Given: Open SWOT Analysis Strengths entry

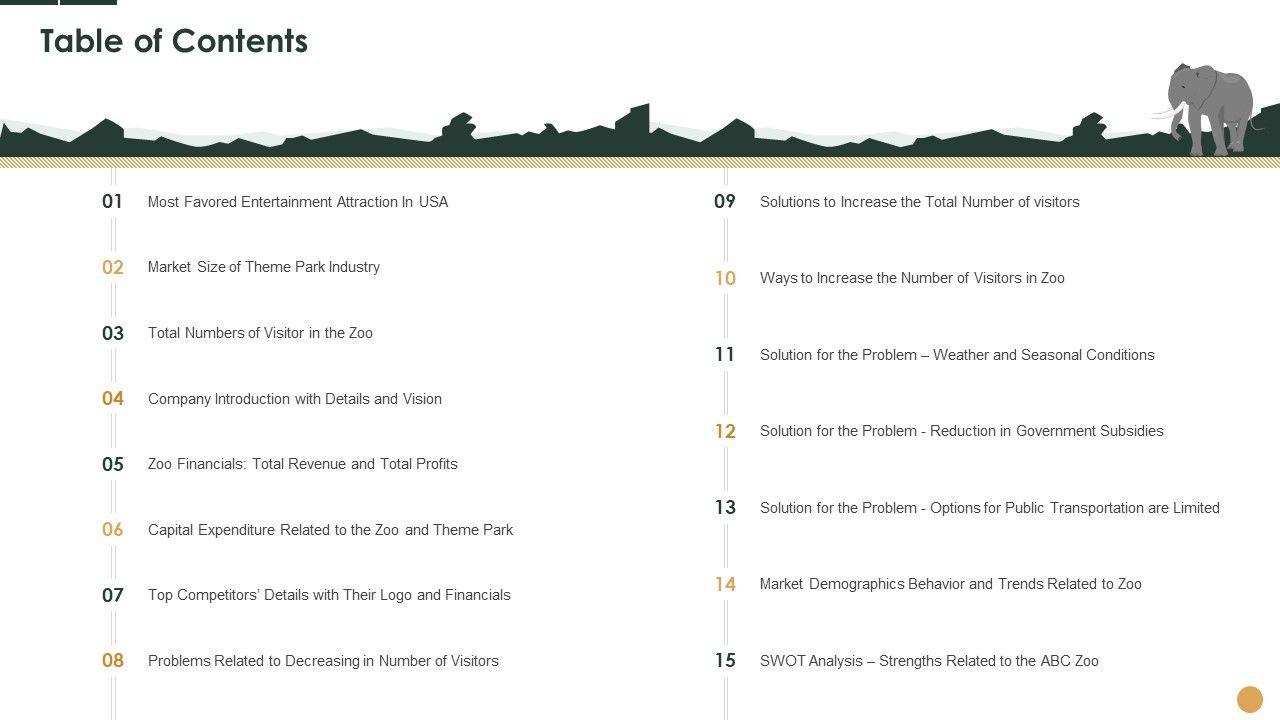Looking at the screenshot, I should pos(929,661).
